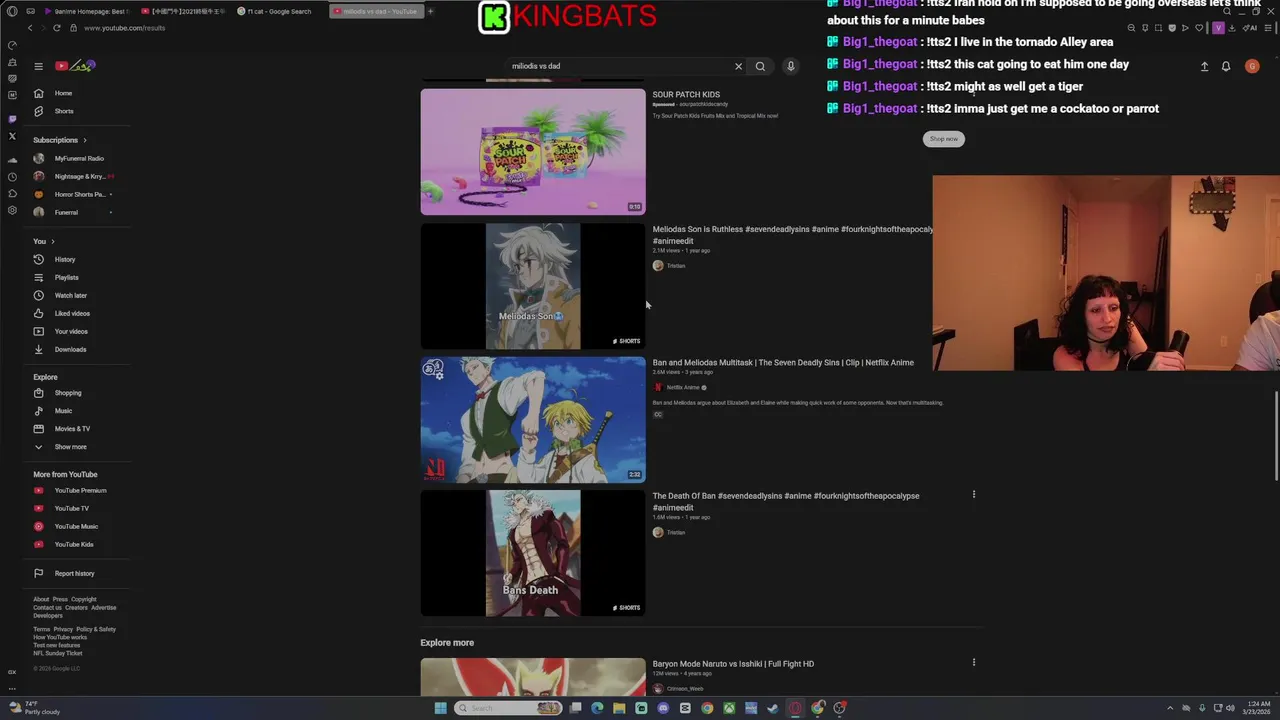The image size is (1280, 720).
Task: Open the YouTube hamburger guide menu
Action: click(38, 66)
